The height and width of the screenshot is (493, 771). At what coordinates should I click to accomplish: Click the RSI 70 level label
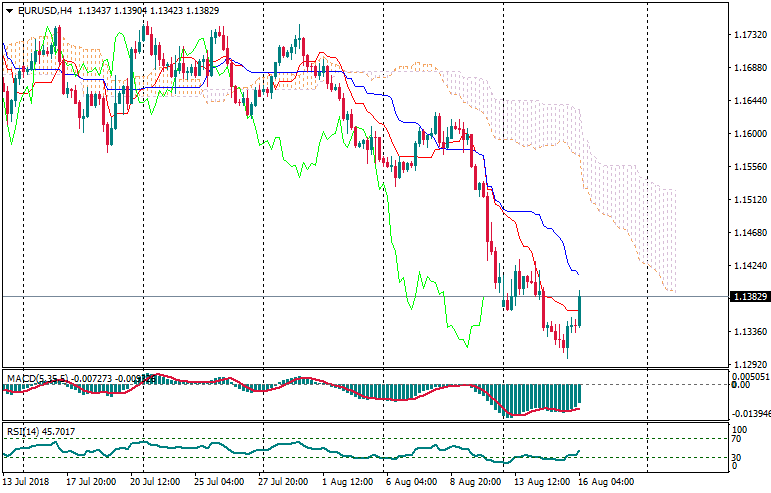tap(736, 438)
